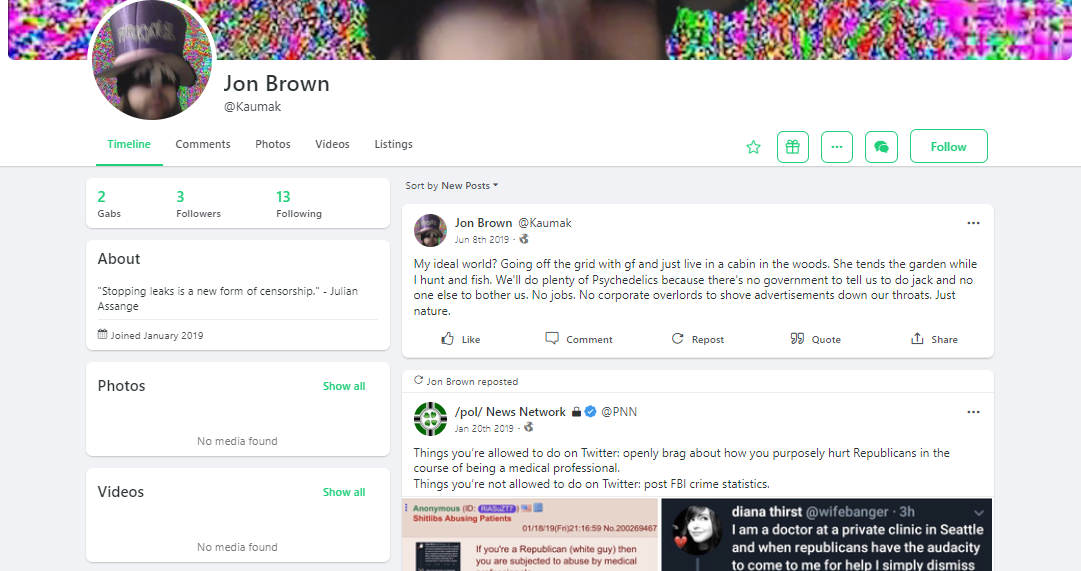Switch to the Photos tab
Screen dimensions: 1081x571
coord(273,144)
